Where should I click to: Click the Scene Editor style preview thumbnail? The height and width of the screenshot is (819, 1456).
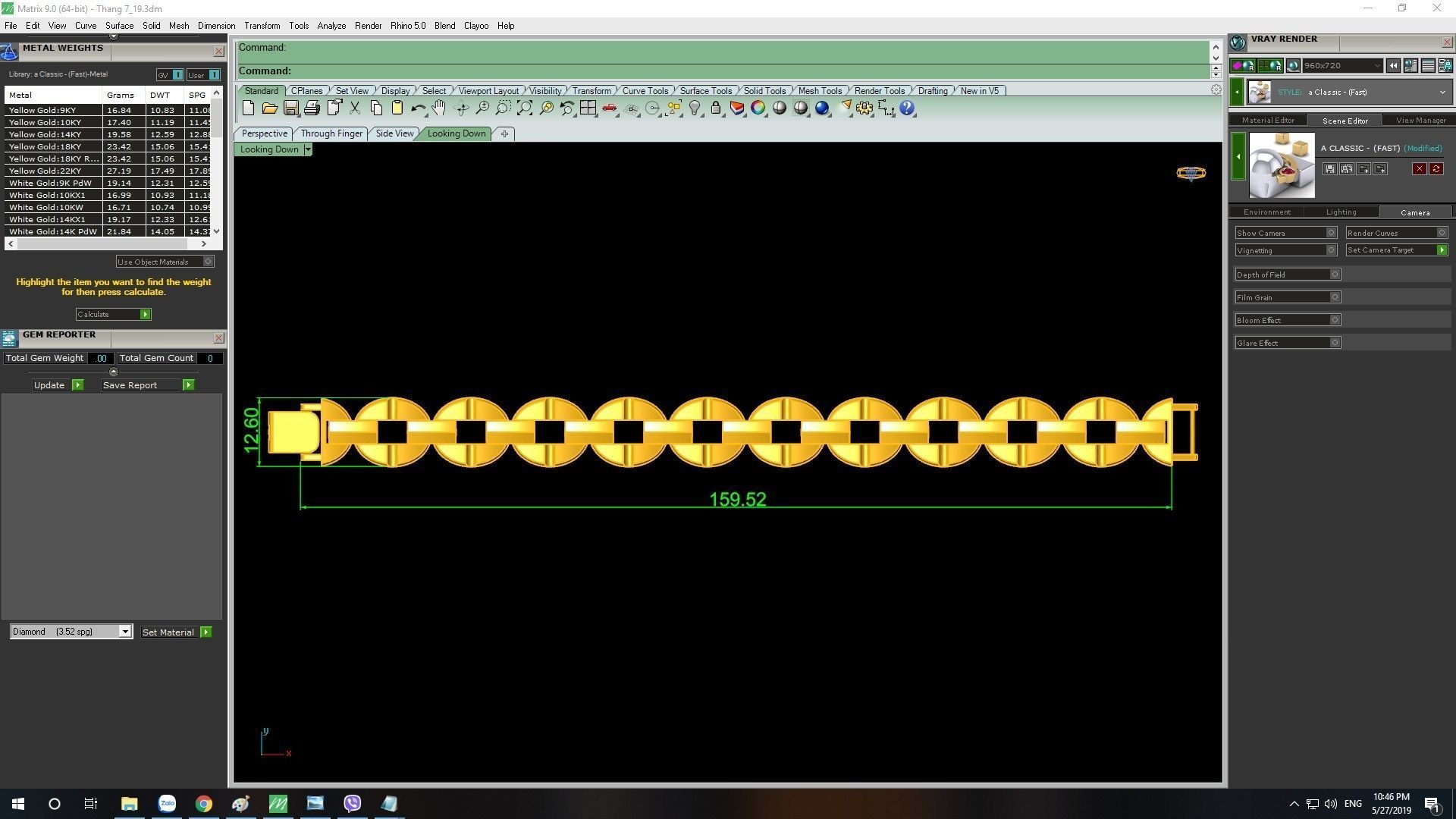pyautogui.click(x=1282, y=165)
